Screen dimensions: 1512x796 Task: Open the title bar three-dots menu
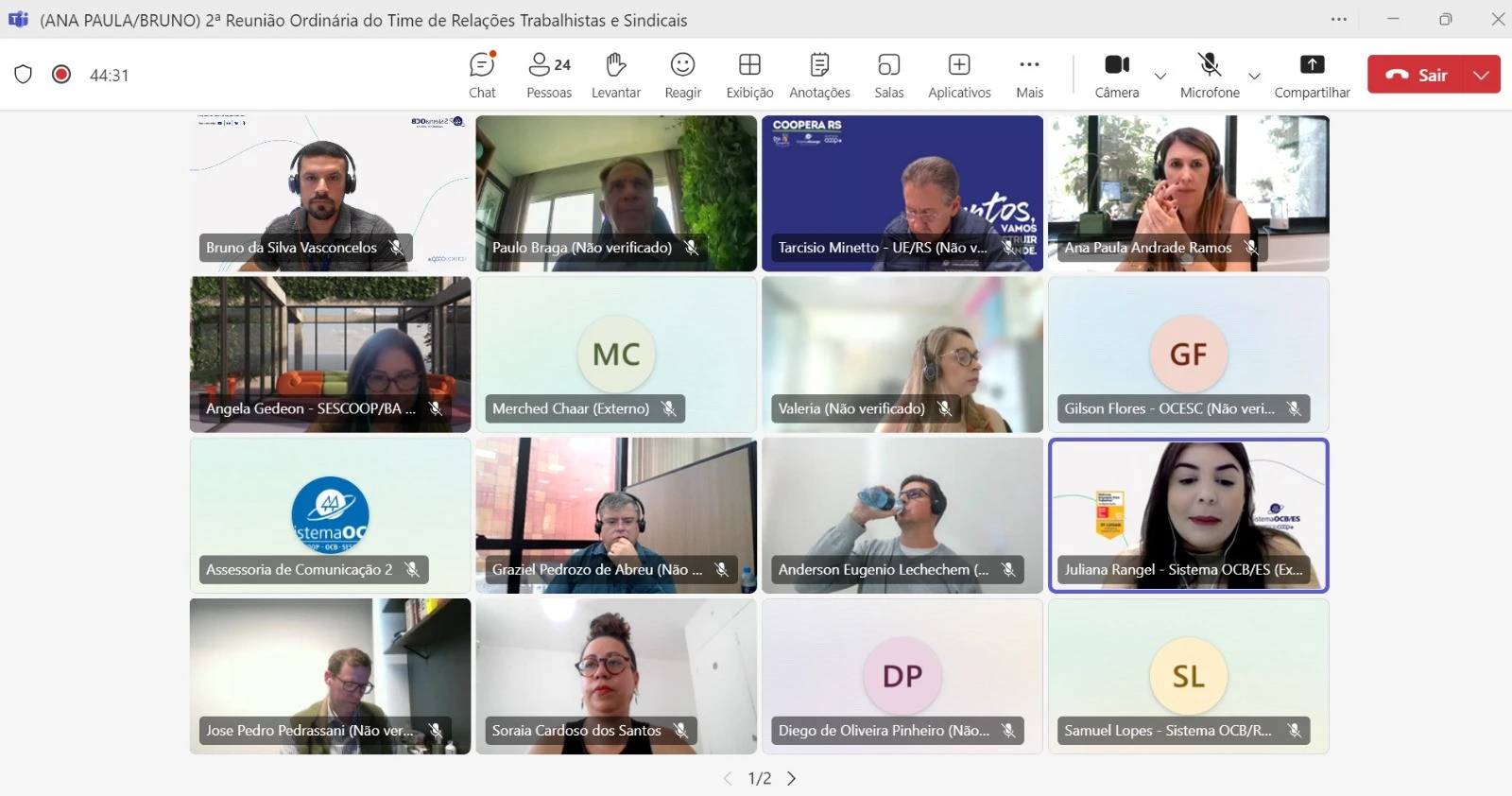click(x=1339, y=19)
